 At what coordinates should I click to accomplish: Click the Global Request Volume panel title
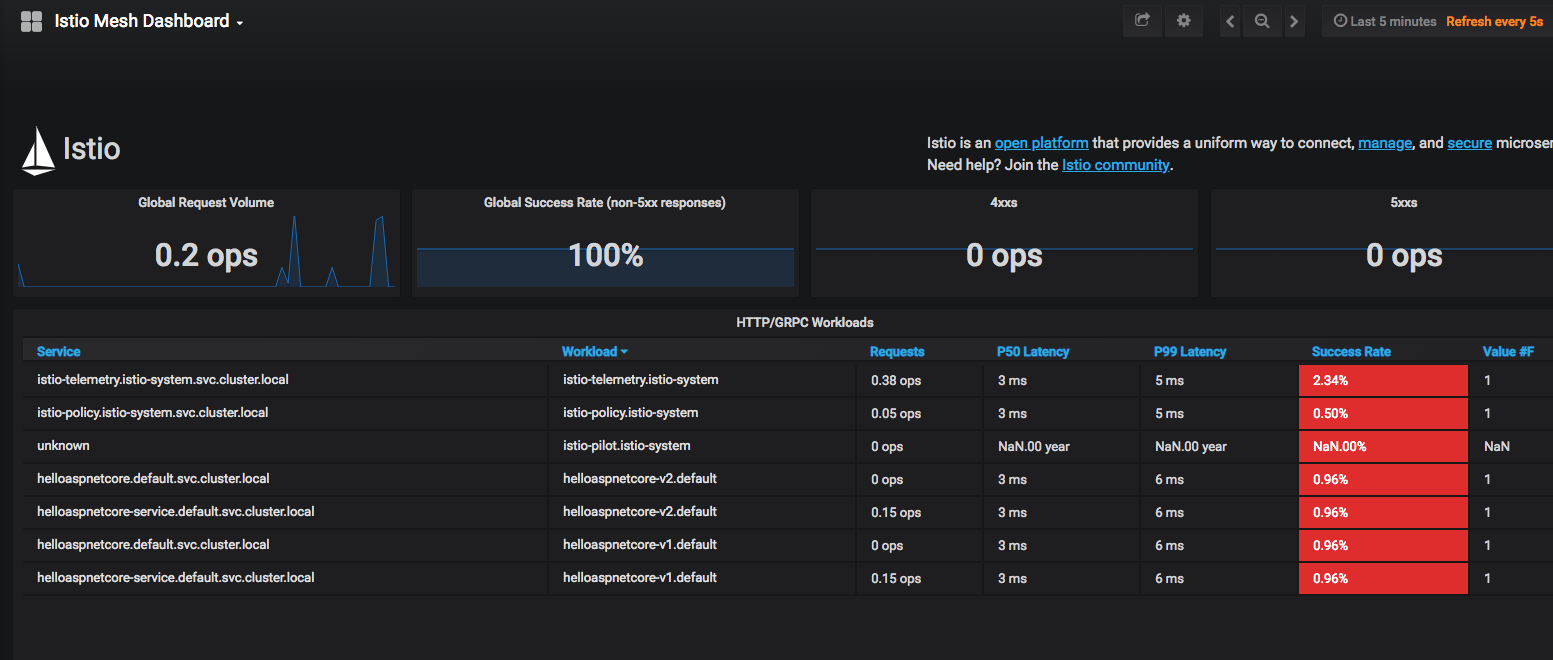[206, 202]
